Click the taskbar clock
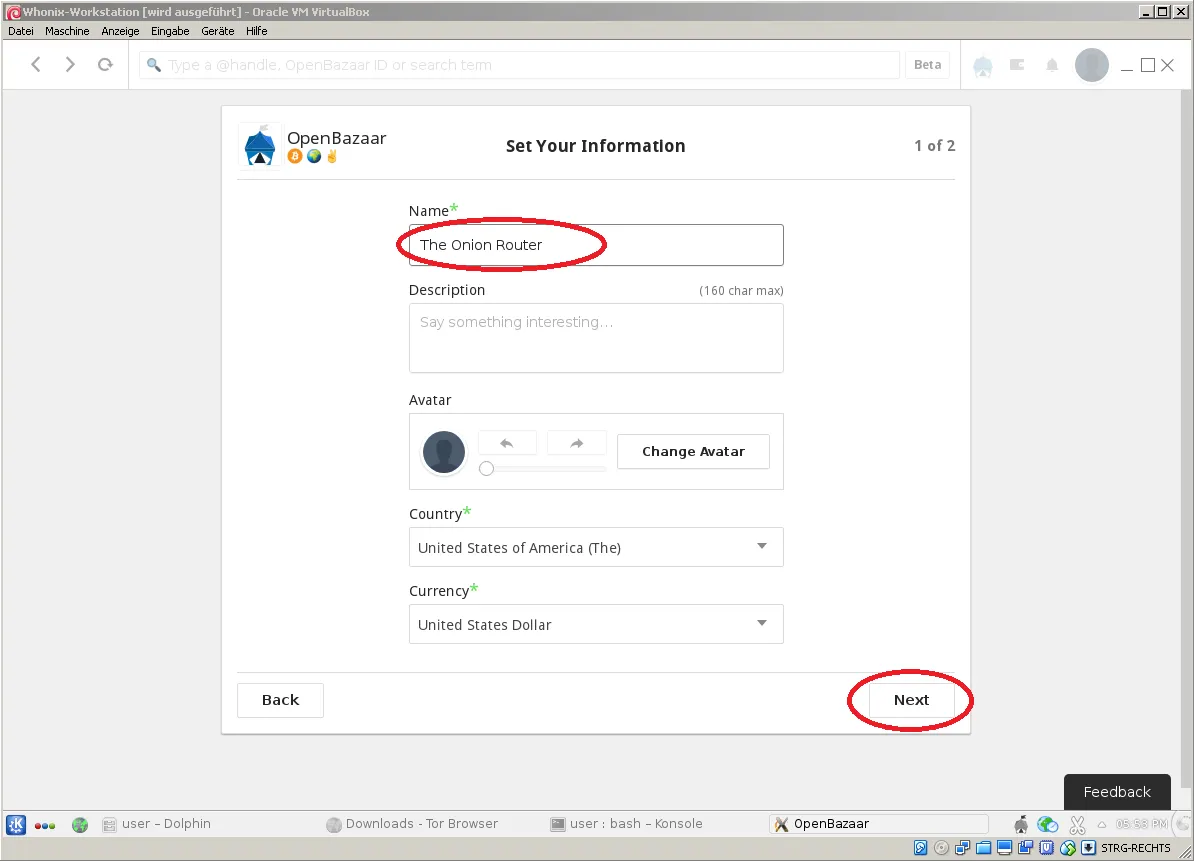 coord(1141,824)
